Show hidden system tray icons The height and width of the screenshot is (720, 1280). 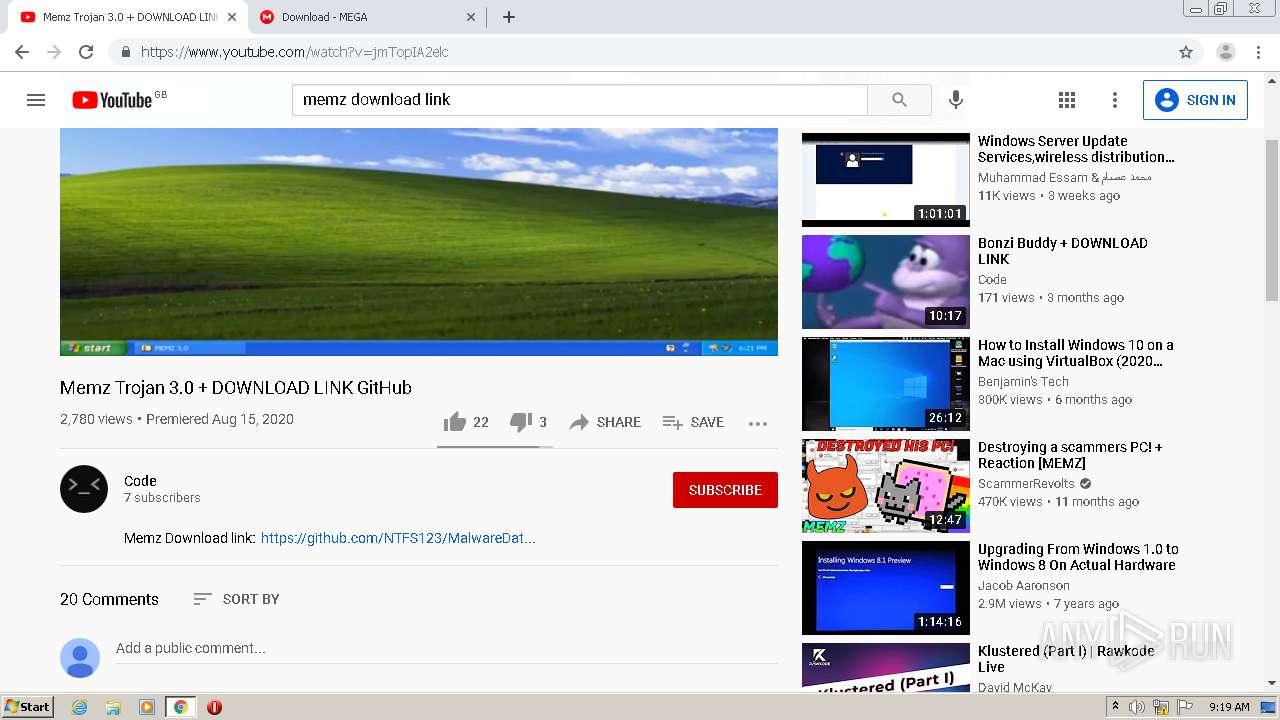pos(1115,707)
